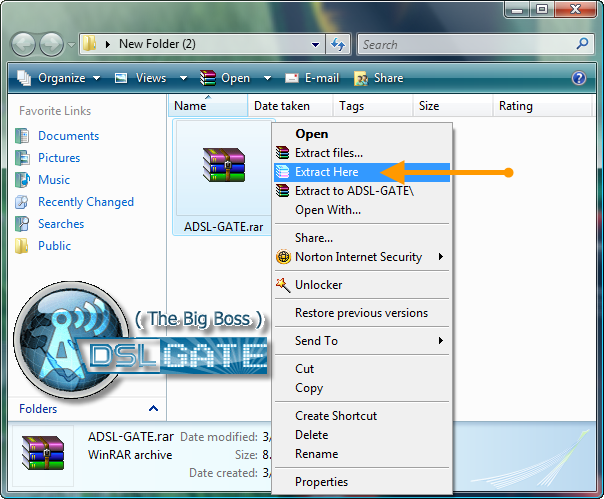Choose Share... in context menu
Viewport: 604px width, 499px height.
coord(362,238)
